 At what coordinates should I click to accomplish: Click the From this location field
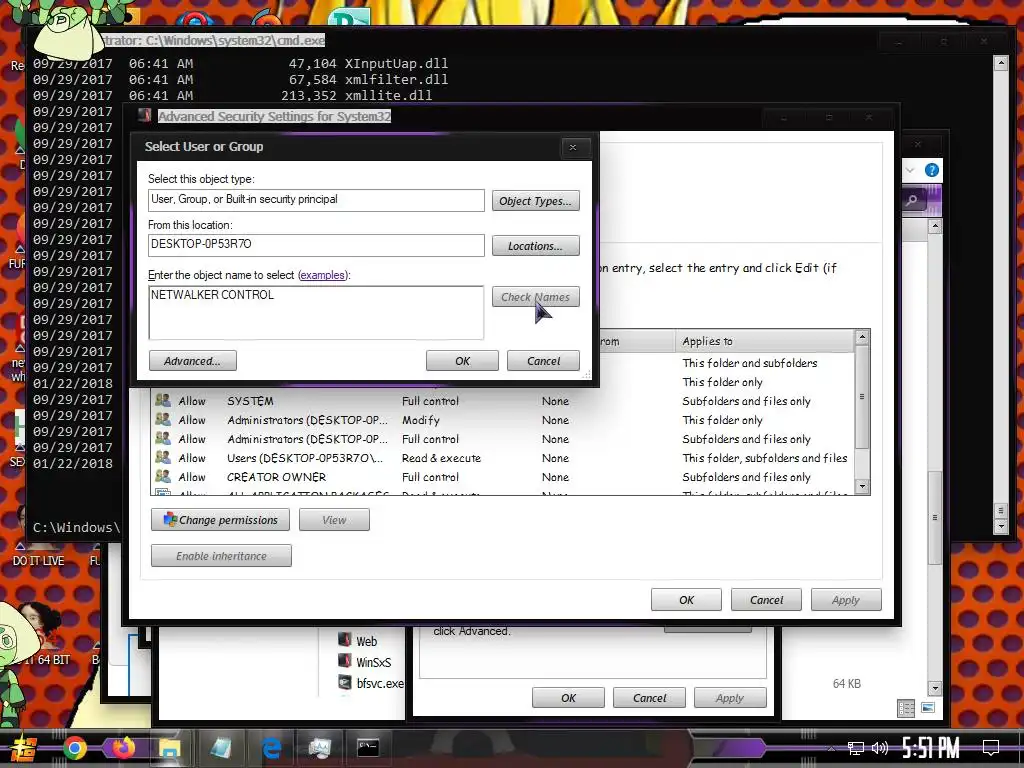tap(316, 244)
